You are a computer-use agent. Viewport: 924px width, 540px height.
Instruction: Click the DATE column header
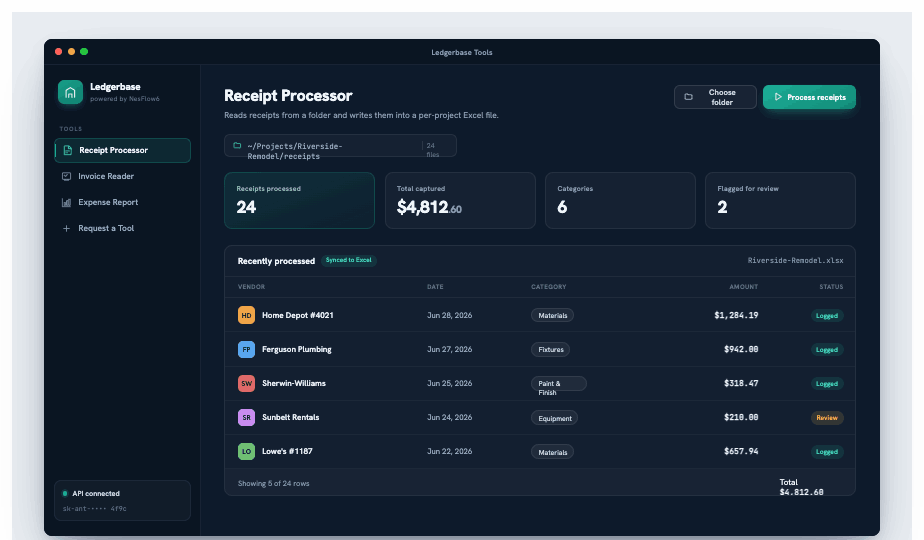[435, 287]
